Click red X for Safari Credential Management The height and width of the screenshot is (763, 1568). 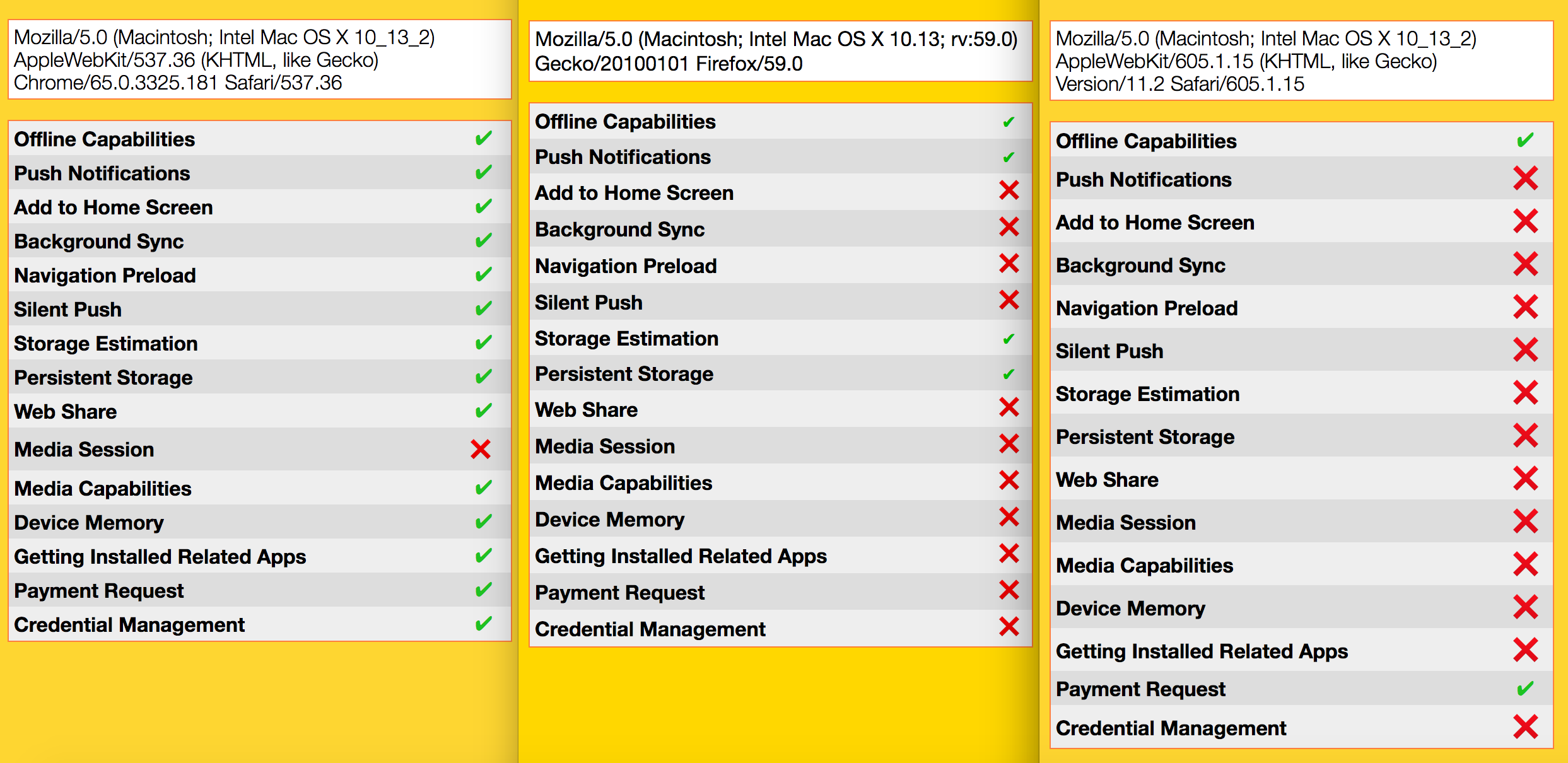point(1525,727)
